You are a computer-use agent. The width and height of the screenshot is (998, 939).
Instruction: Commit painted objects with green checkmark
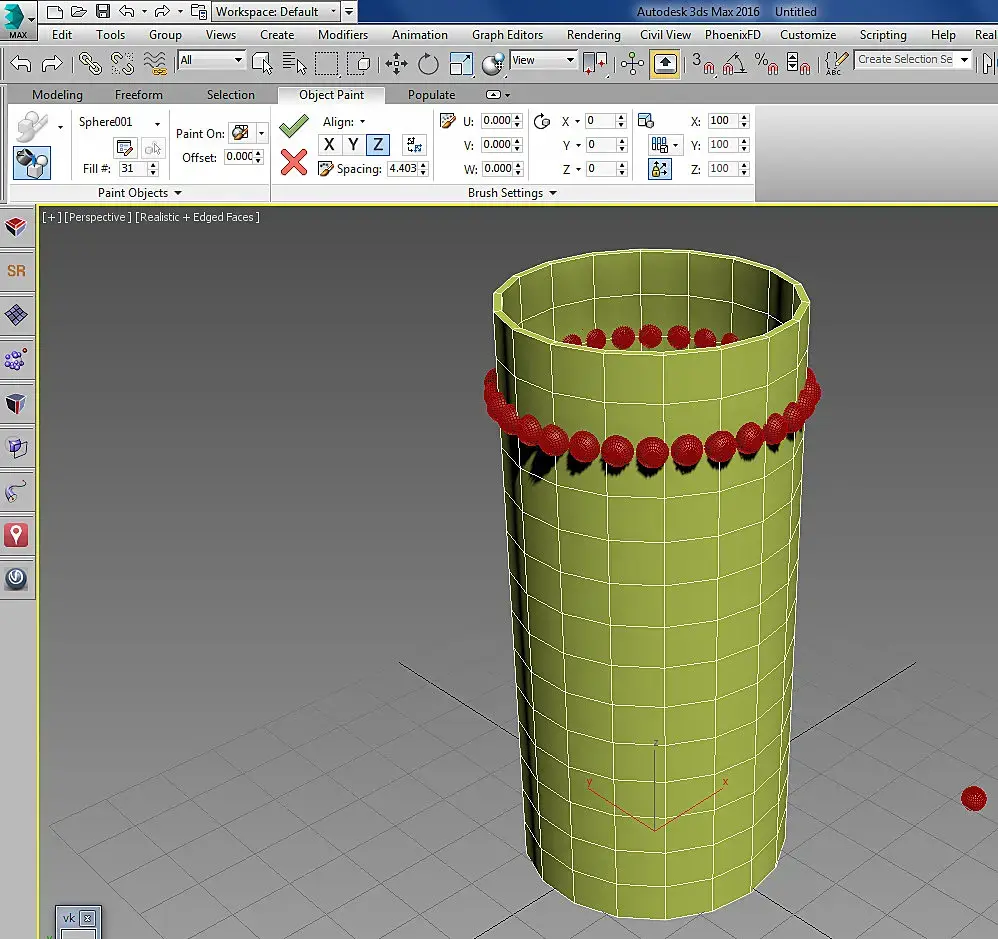(x=293, y=126)
